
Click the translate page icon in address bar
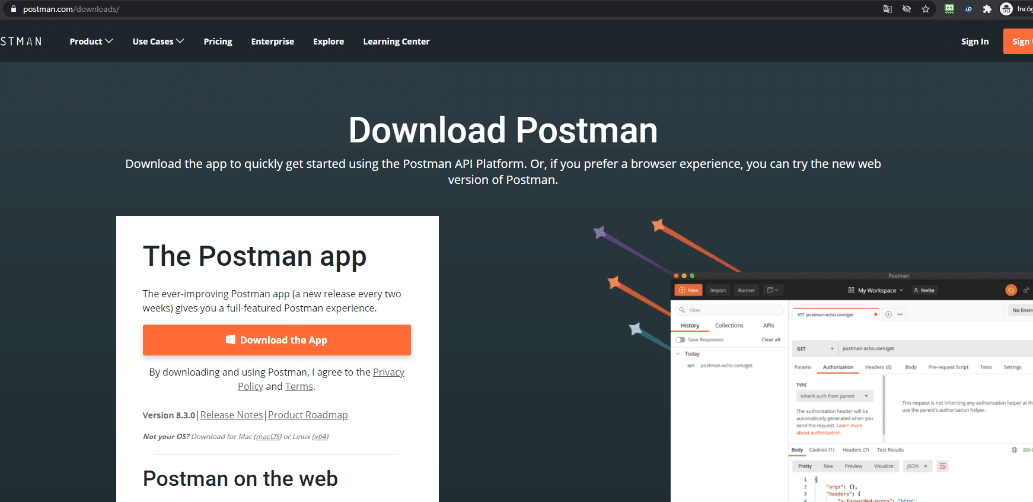[x=887, y=9]
